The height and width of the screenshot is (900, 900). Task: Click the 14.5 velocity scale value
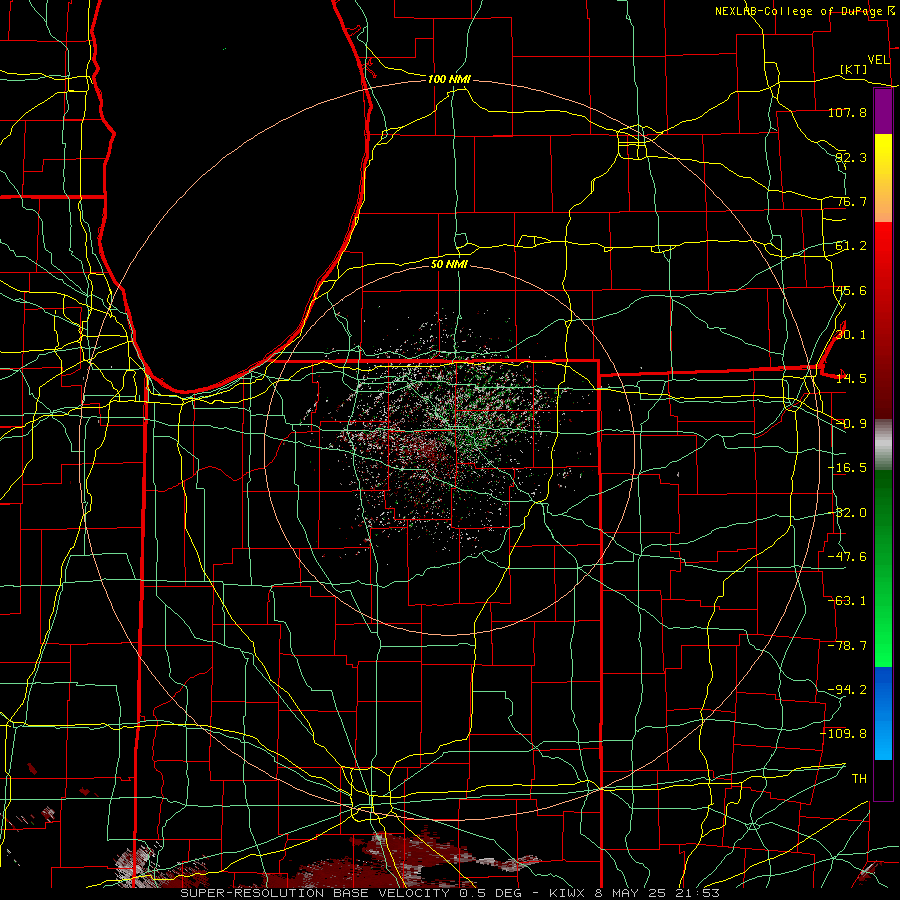pyautogui.click(x=851, y=379)
